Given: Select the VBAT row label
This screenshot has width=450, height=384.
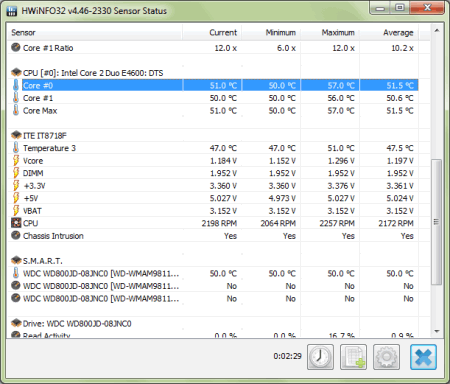Looking at the screenshot, I should tap(32, 211).
